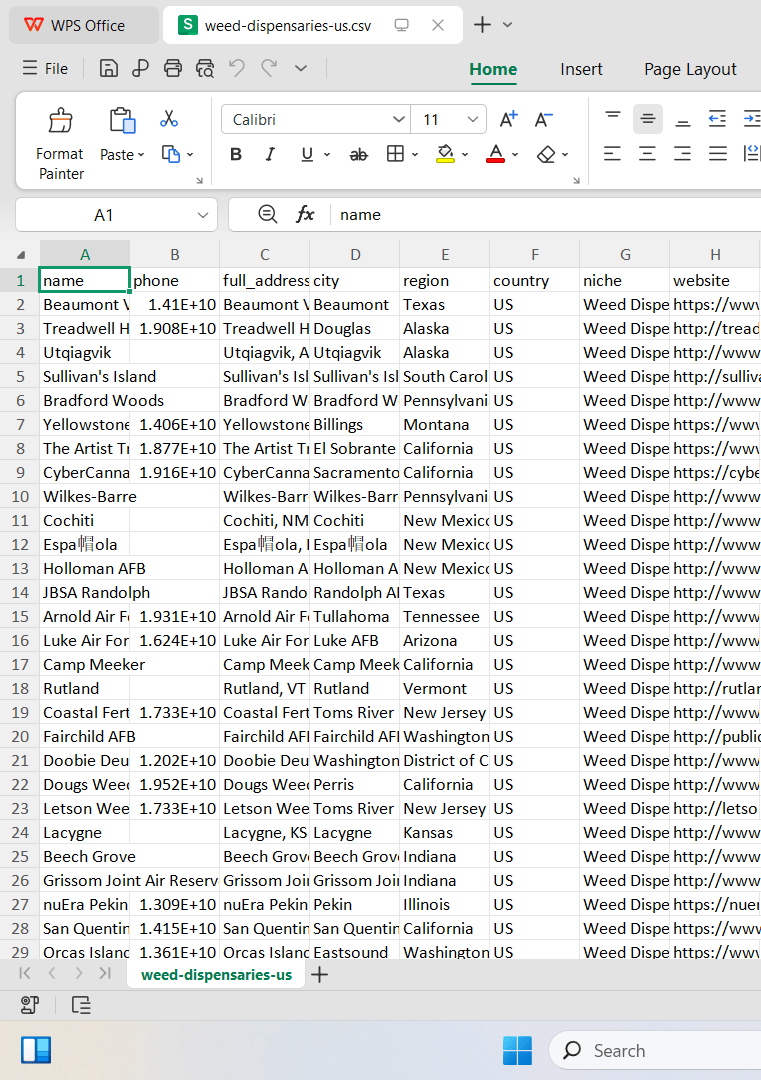
Task: Open the Page Layout tab
Action: coord(690,70)
